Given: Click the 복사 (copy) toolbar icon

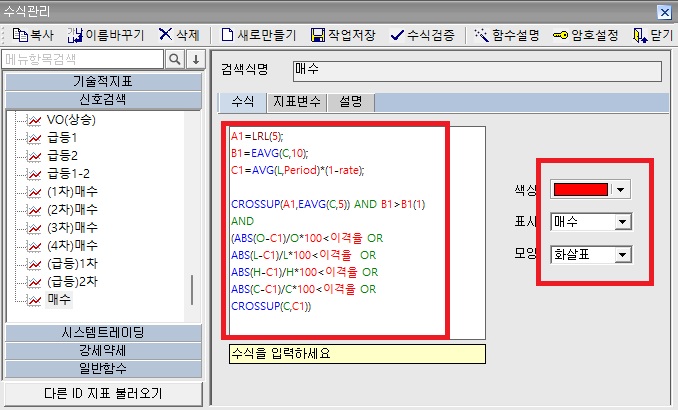Looking at the screenshot, I should (x=20, y=35).
